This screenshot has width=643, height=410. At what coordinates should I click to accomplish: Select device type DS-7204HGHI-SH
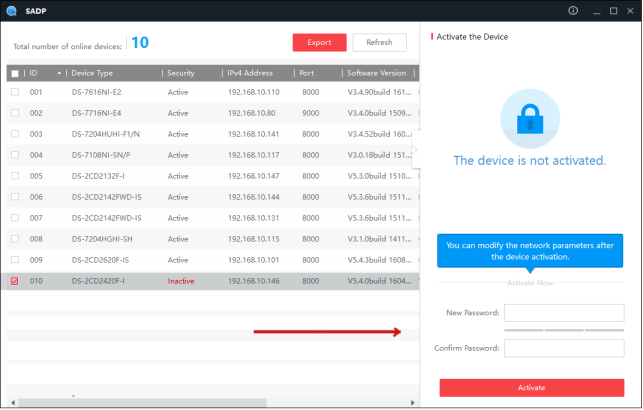coord(102,238)
